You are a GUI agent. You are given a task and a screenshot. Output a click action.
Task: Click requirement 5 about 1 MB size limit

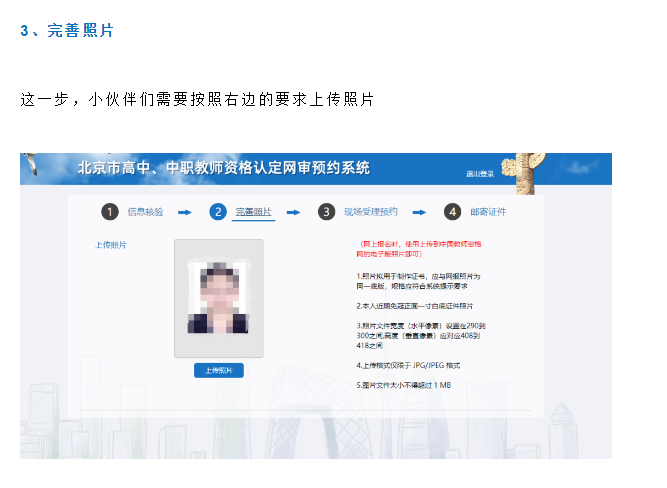point(404,385)
